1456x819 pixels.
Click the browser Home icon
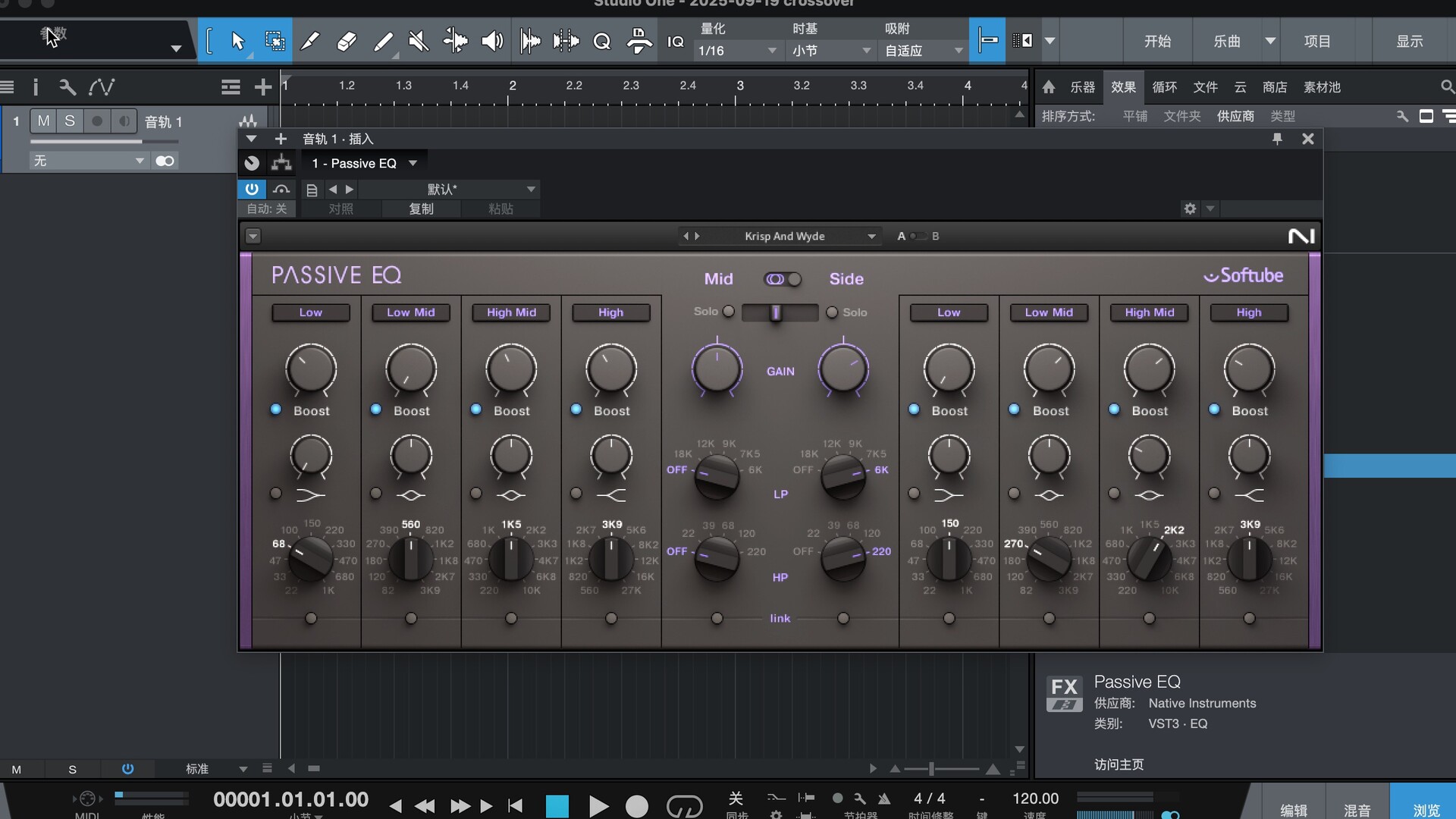1049,87
